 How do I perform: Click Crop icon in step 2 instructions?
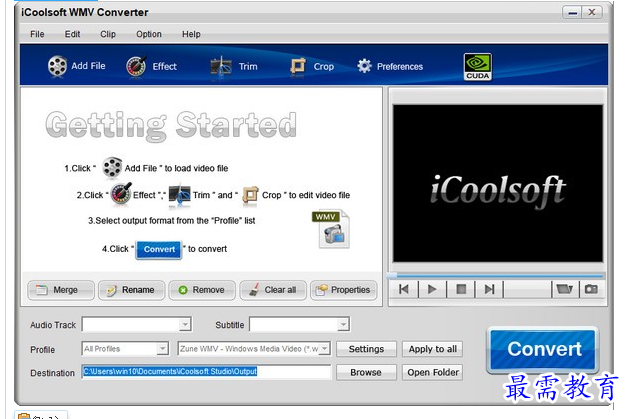250,196
